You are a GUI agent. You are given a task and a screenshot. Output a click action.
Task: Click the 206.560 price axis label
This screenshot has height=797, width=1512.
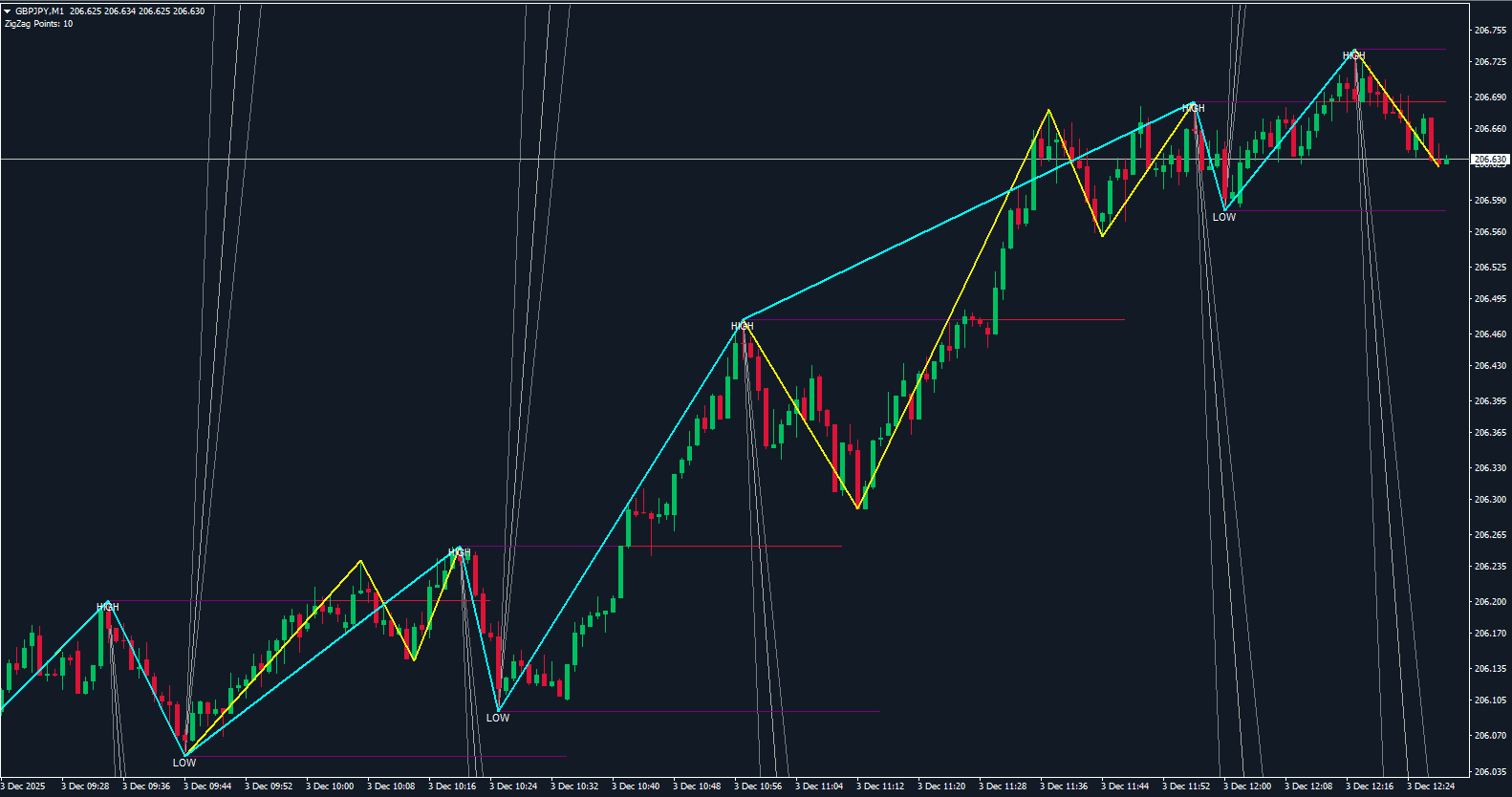(1490, 232)
